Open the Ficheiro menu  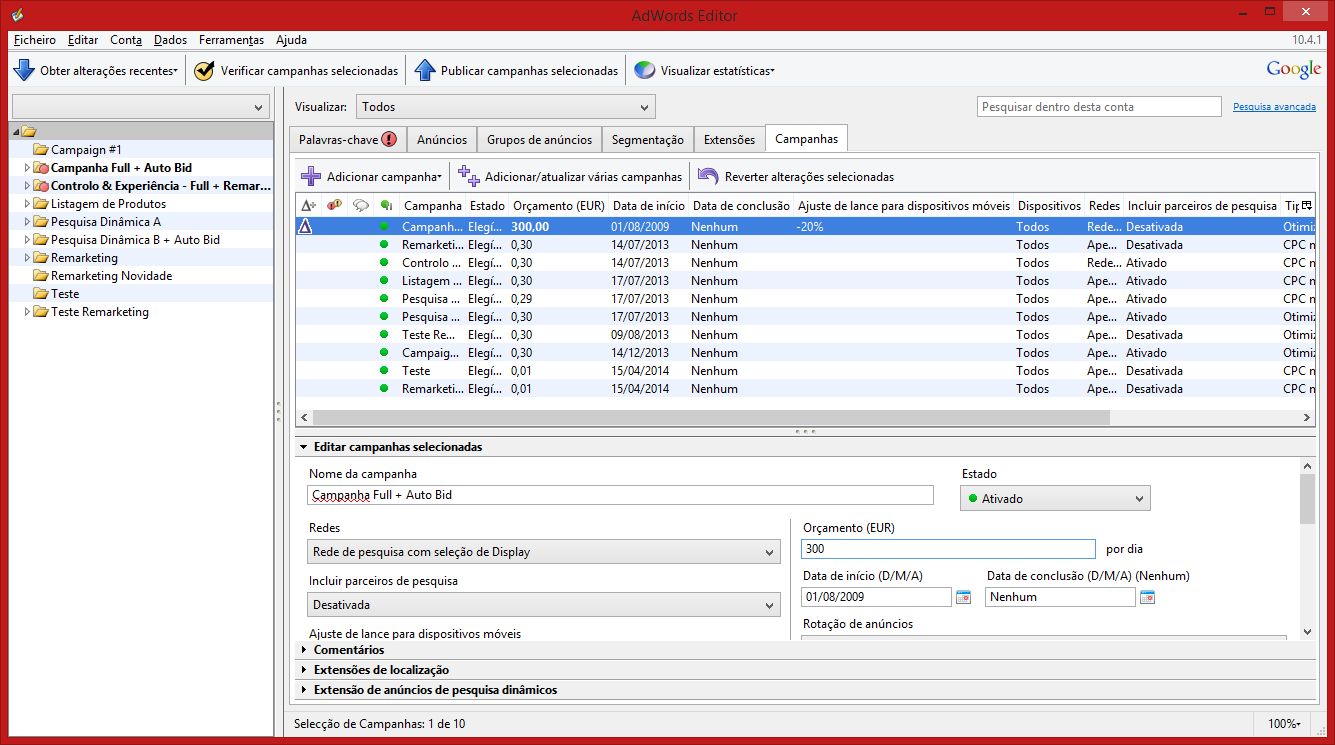click(35, 40)
